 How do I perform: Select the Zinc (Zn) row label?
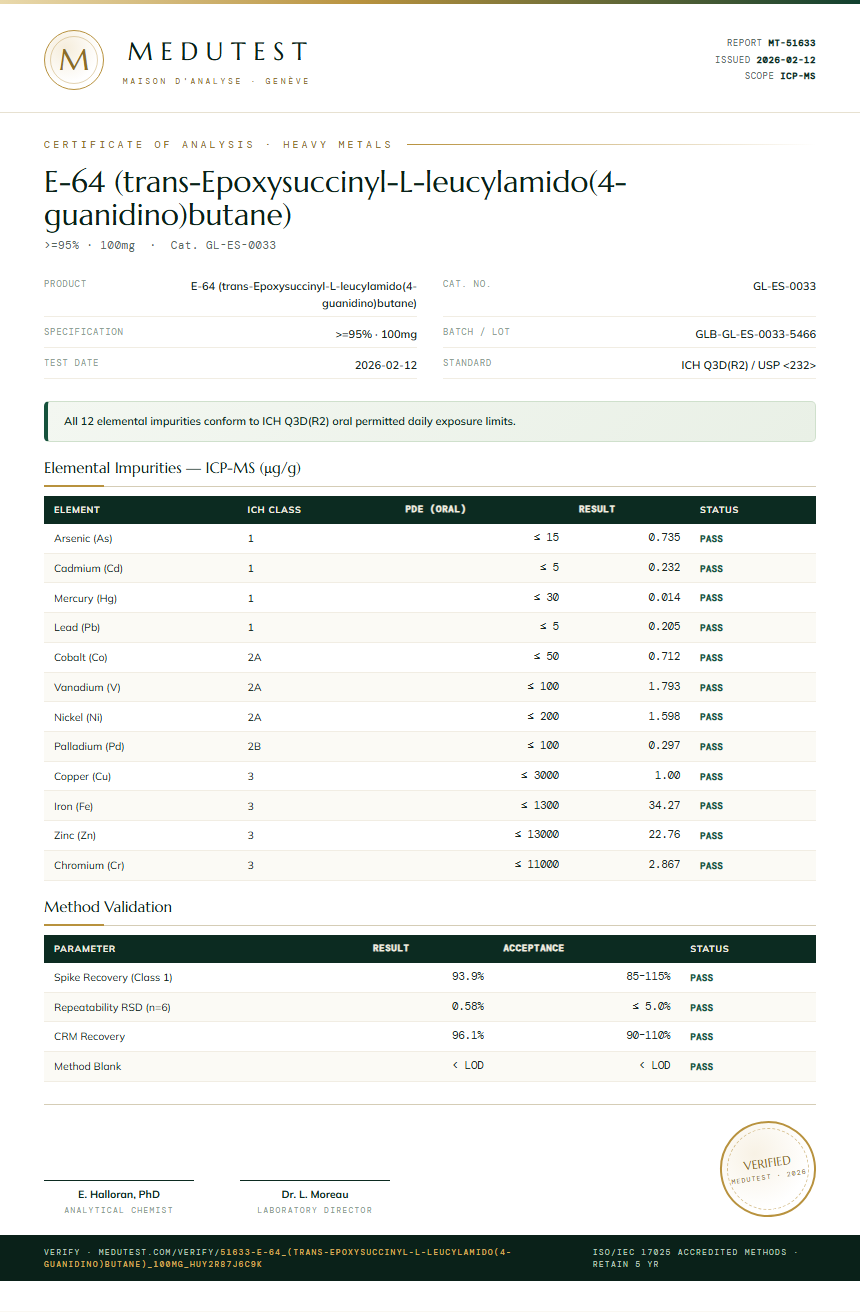tap(75, 836)
